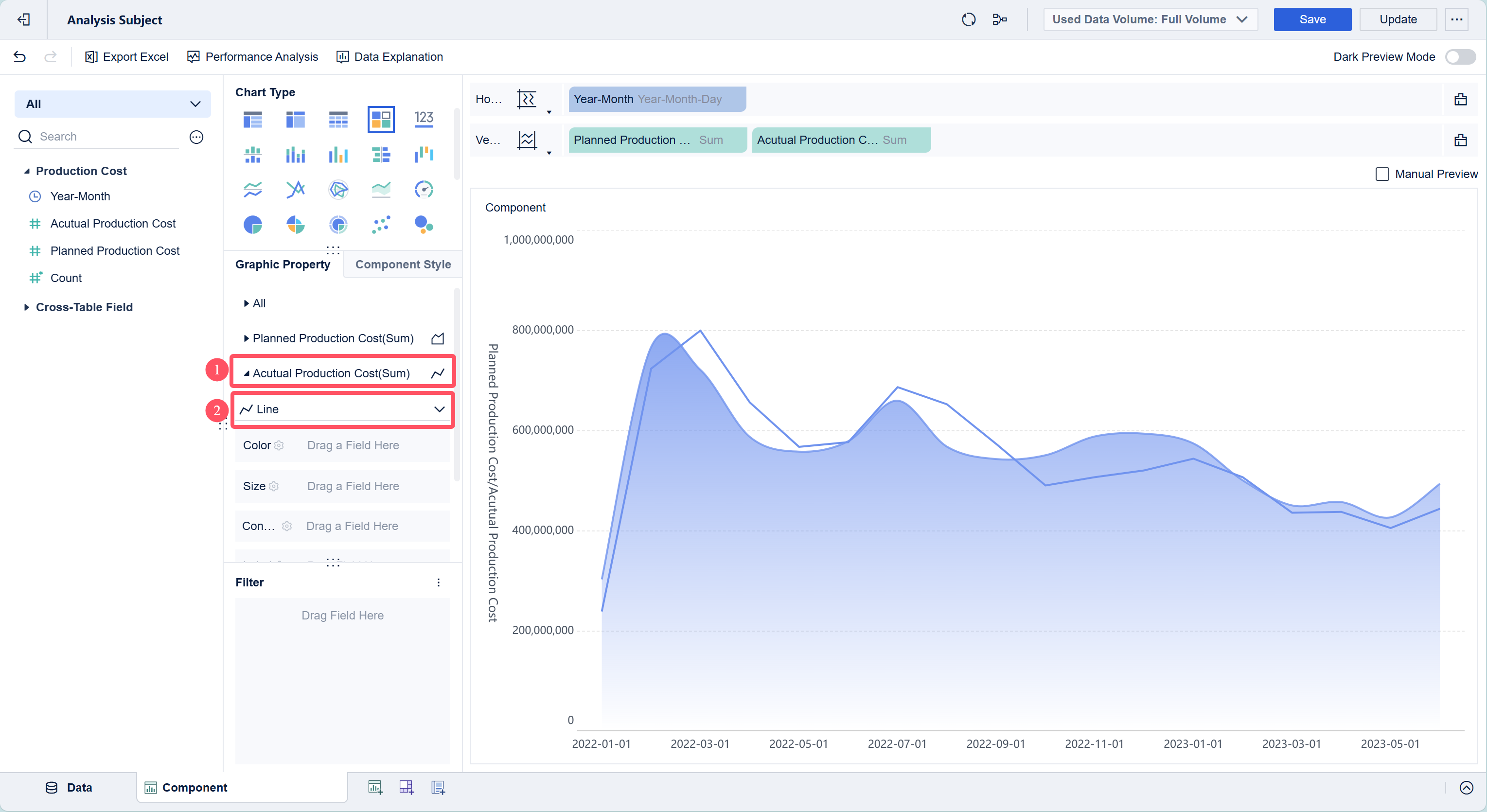Select the scatter plot chart type icon
1487x812 pixels.
pos(381,225)
